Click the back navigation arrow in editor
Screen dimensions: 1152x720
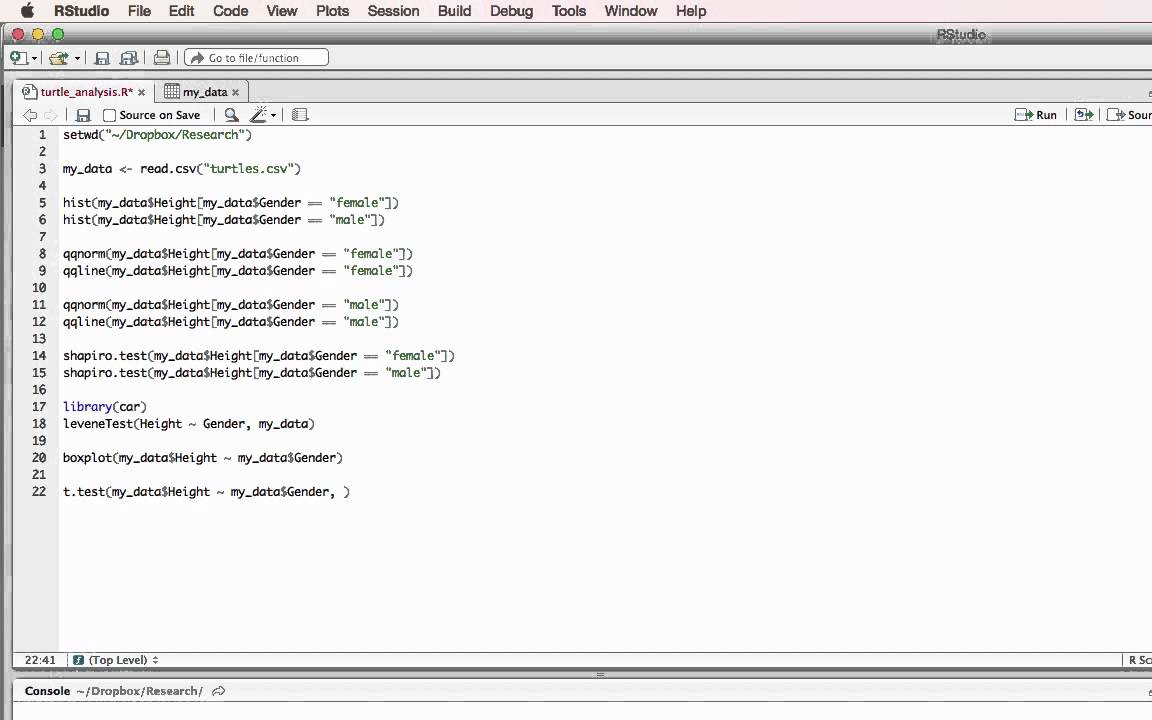[x=29, y=115]
